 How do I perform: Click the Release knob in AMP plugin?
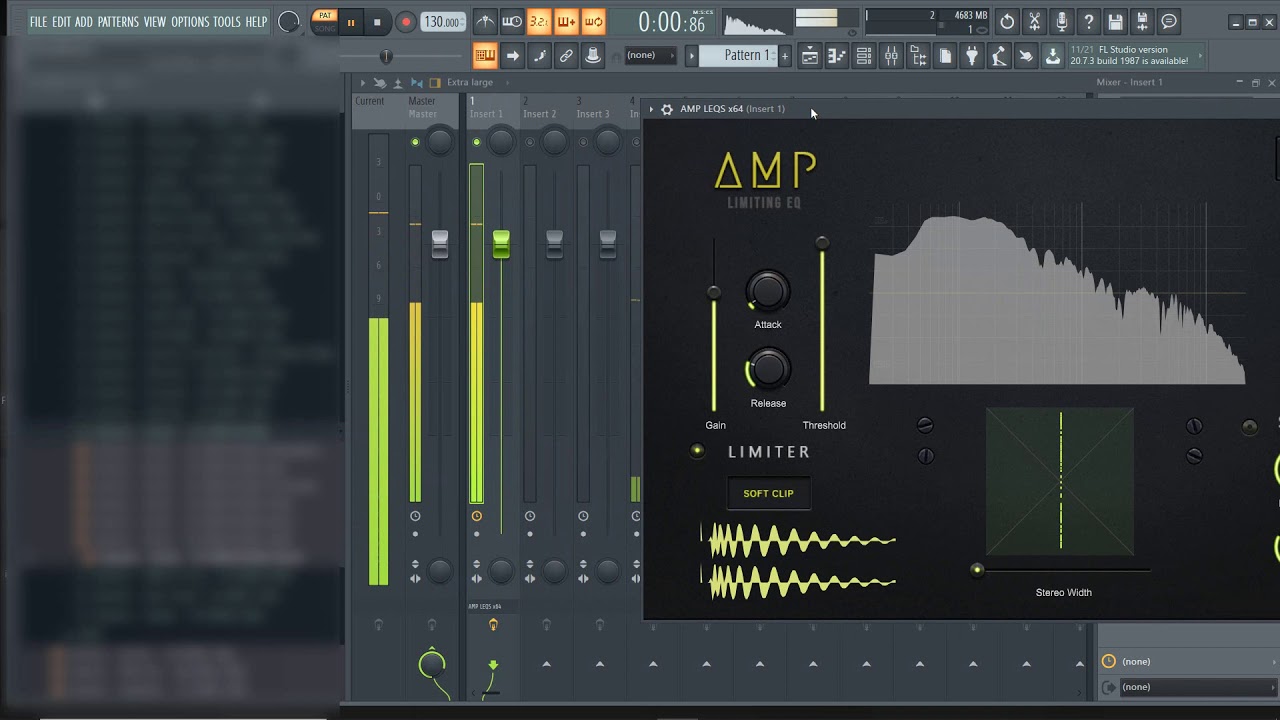pyautogui.click(x=767, y=370)
